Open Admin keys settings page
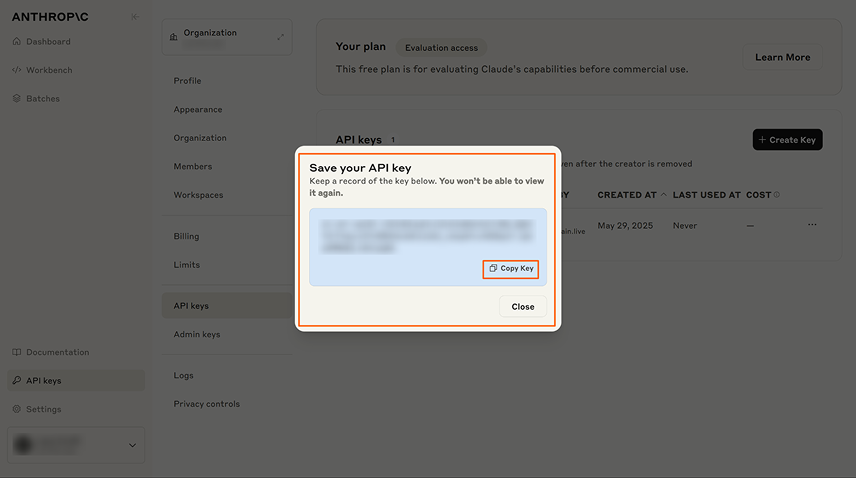The image size is (856, 478). [x=197, y=334]
